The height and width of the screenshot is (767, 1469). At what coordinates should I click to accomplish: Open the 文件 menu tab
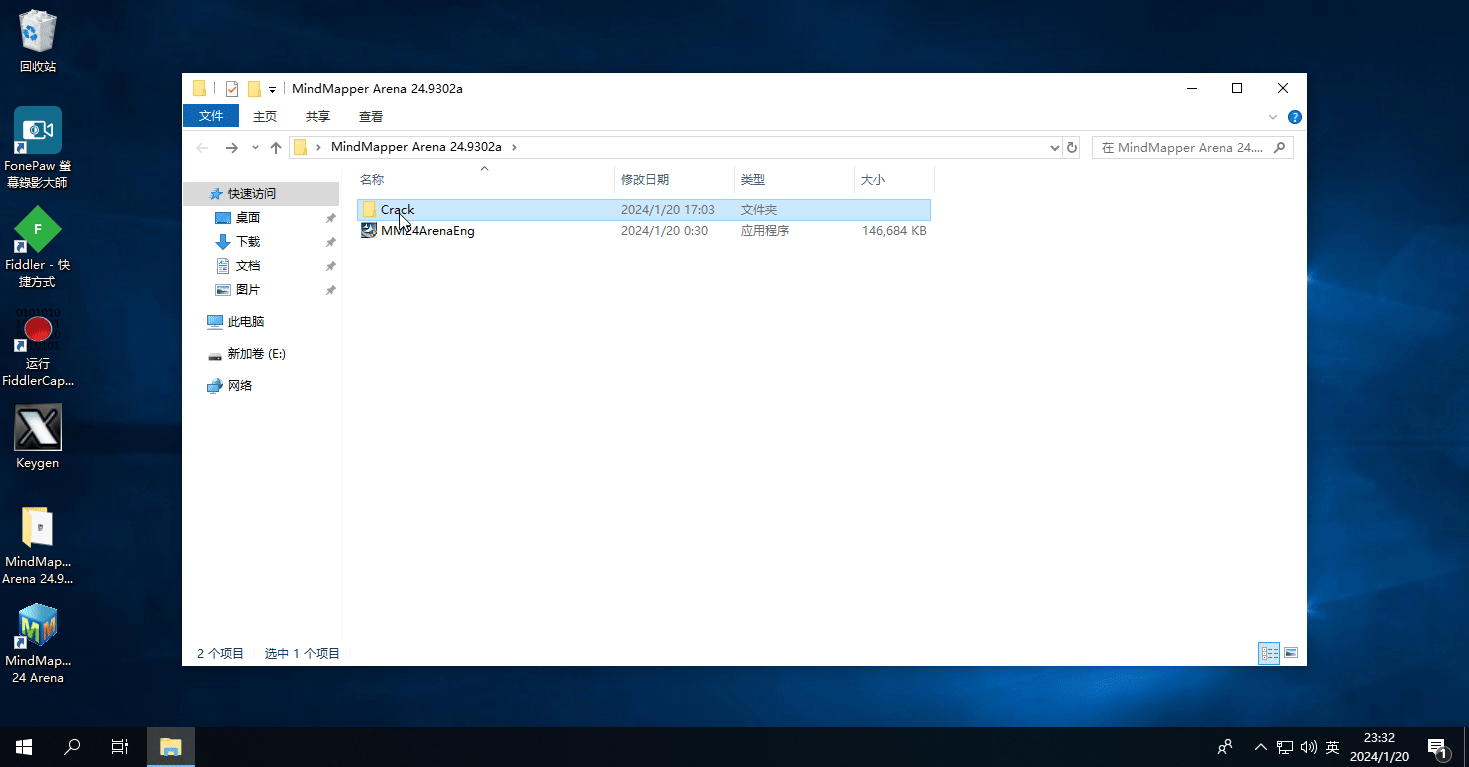point(211,116)
